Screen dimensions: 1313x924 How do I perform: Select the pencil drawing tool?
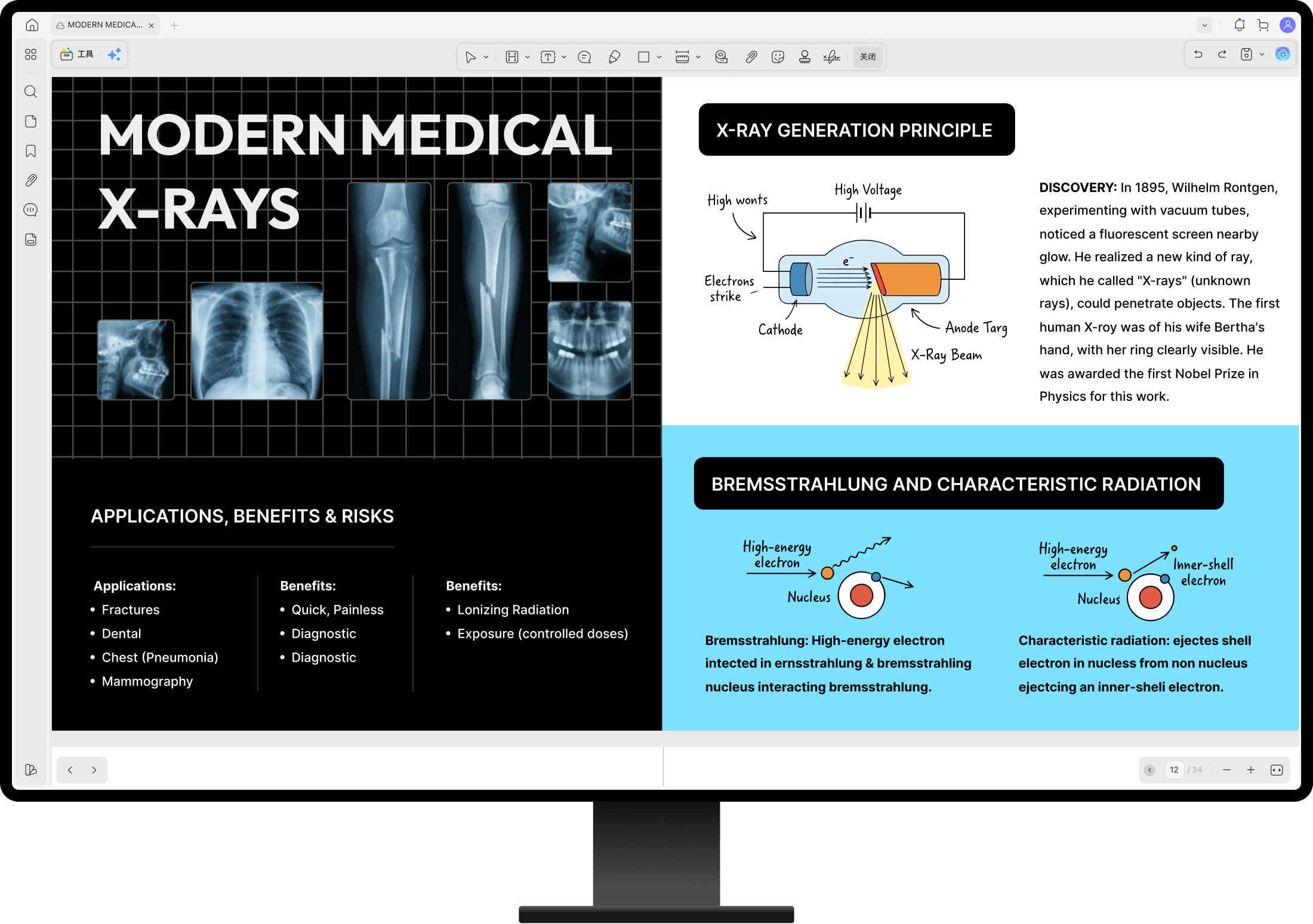[x=614, y=57]
